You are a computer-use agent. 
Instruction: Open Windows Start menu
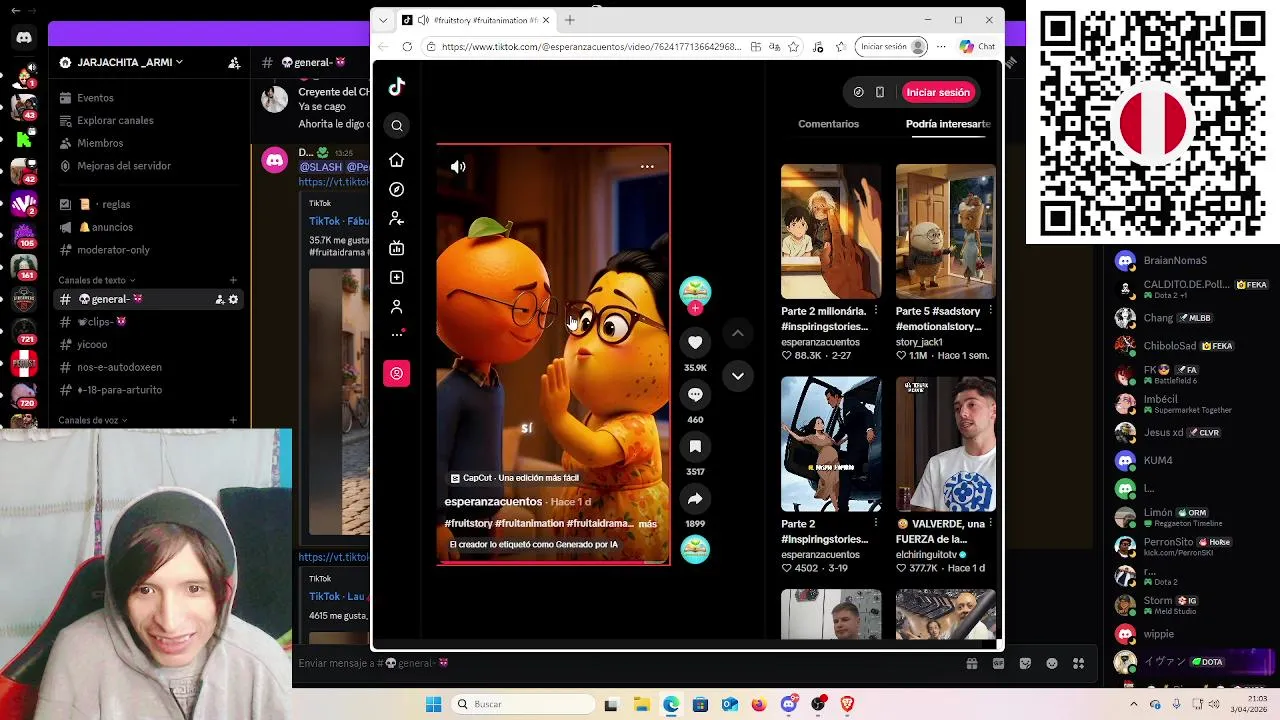[433, 704]
